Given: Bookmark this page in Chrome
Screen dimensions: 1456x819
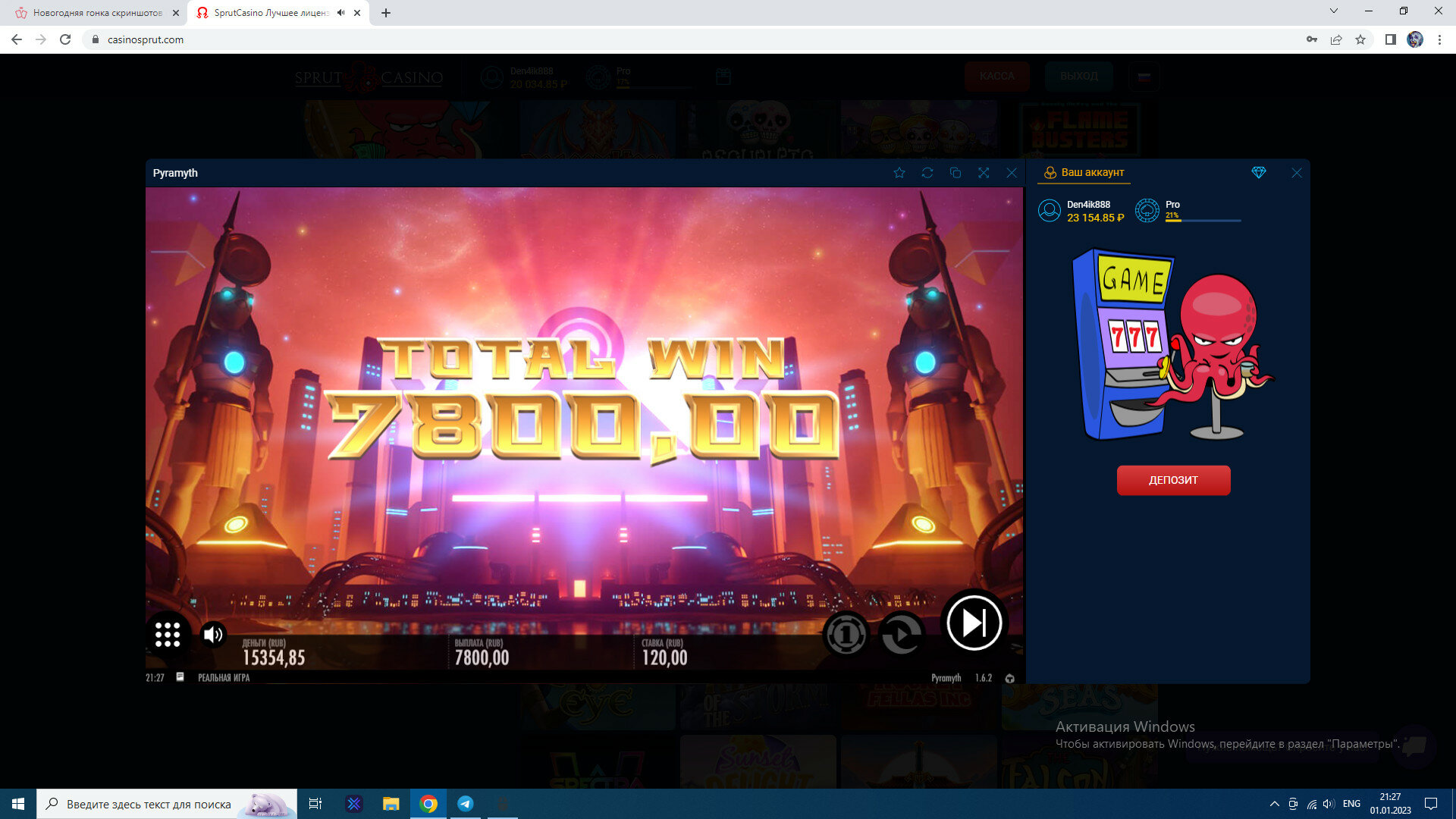Looking at the screenshot, I should (x=1360, y=39).
